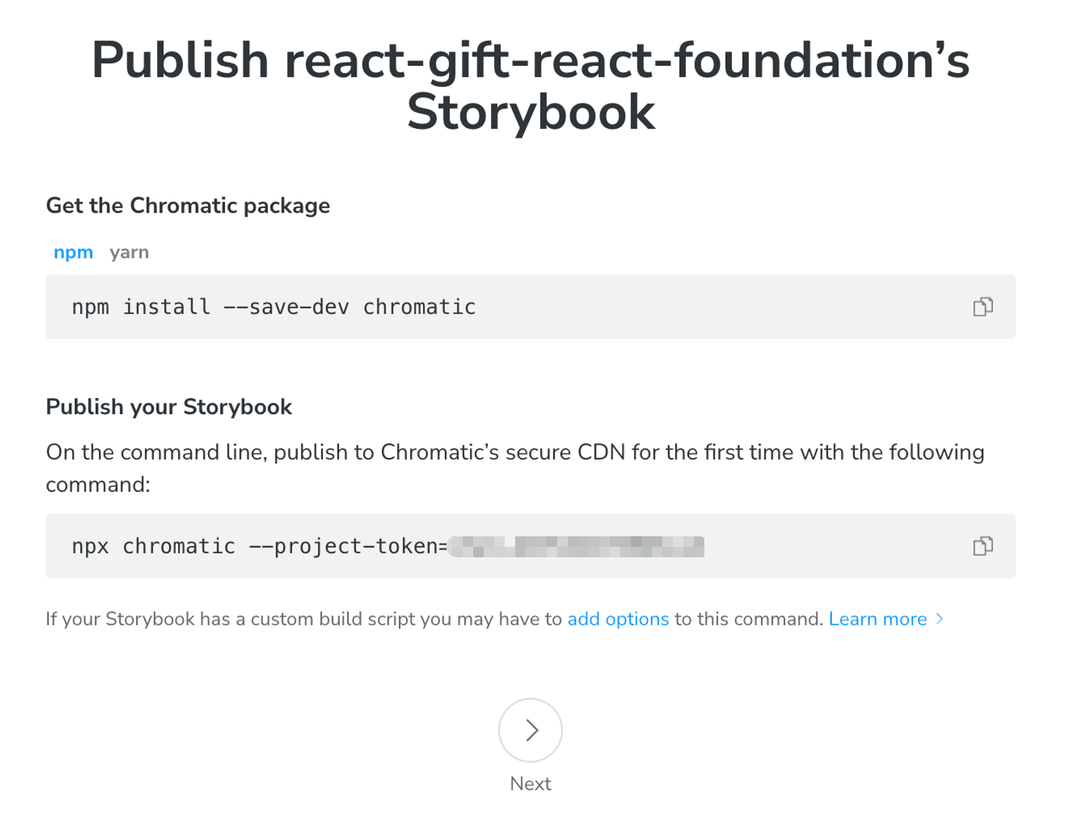Click chevron arrow beside Learn more
Image resolution: width=1080 pixels, height=822 pixels.
939,619
